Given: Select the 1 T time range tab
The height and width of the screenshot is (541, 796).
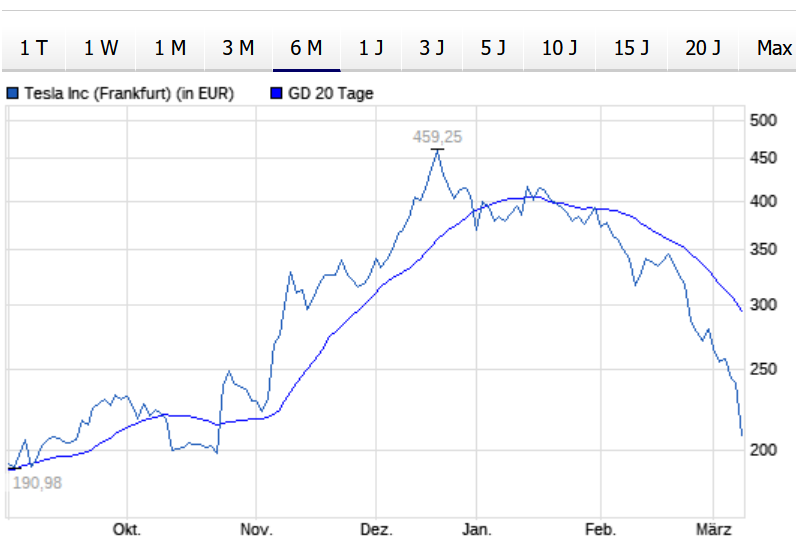Looking at the screenshot, I should (x=34, y=49).
